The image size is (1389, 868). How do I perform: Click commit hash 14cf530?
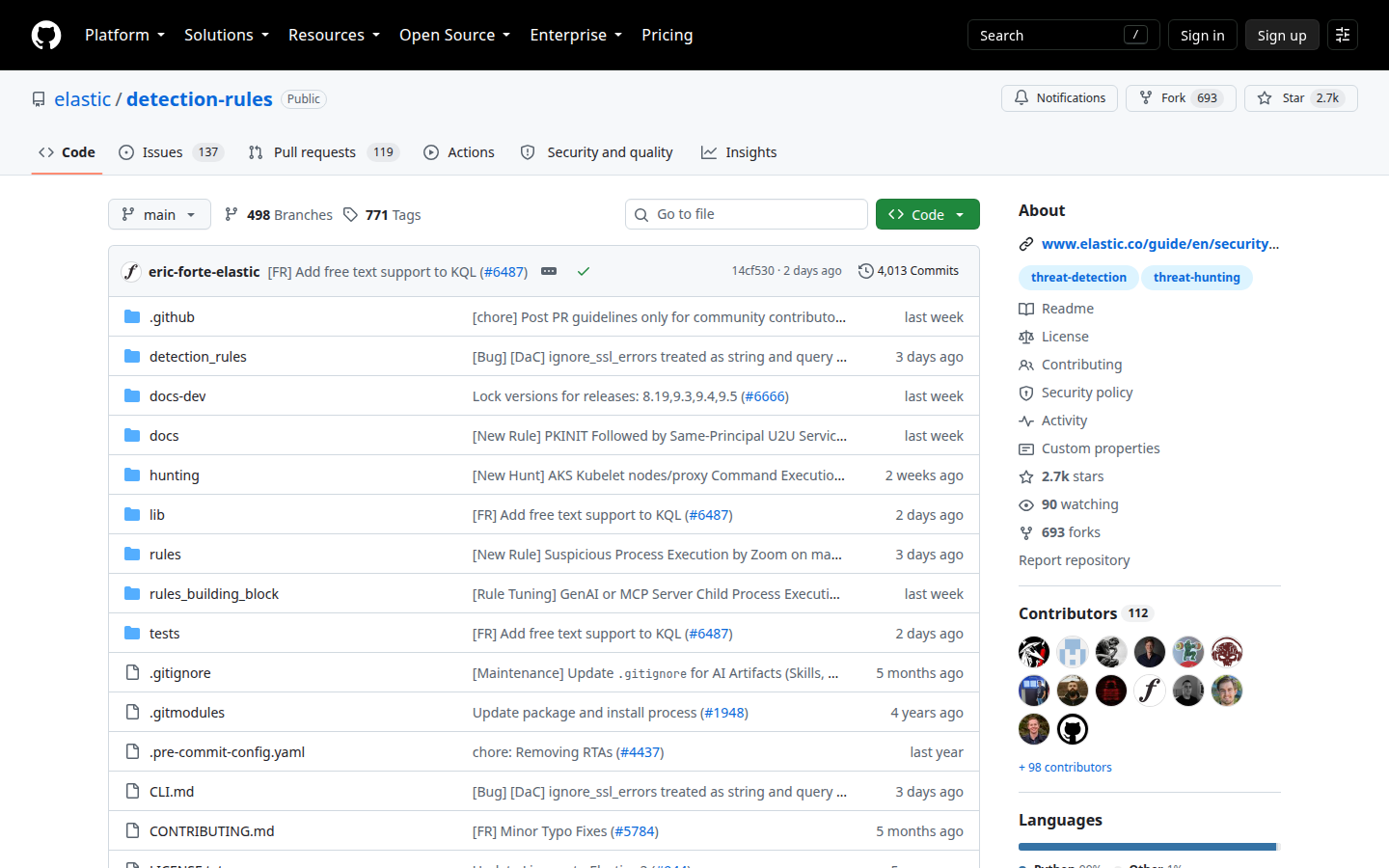coord(753,271)
